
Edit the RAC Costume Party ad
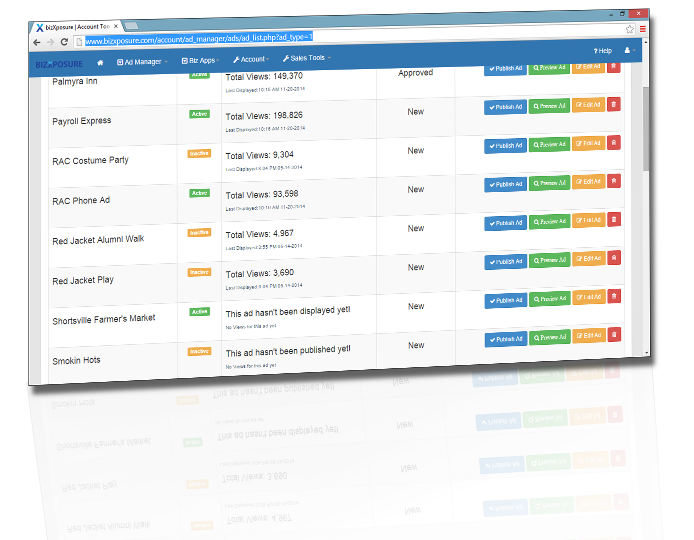coord(588,143)
